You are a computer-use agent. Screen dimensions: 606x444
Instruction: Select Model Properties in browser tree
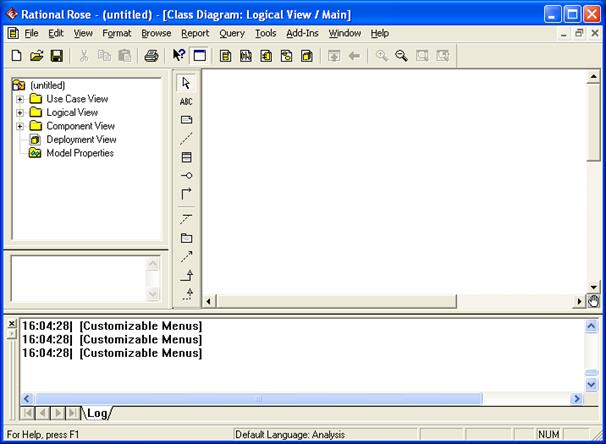(80, 153)
